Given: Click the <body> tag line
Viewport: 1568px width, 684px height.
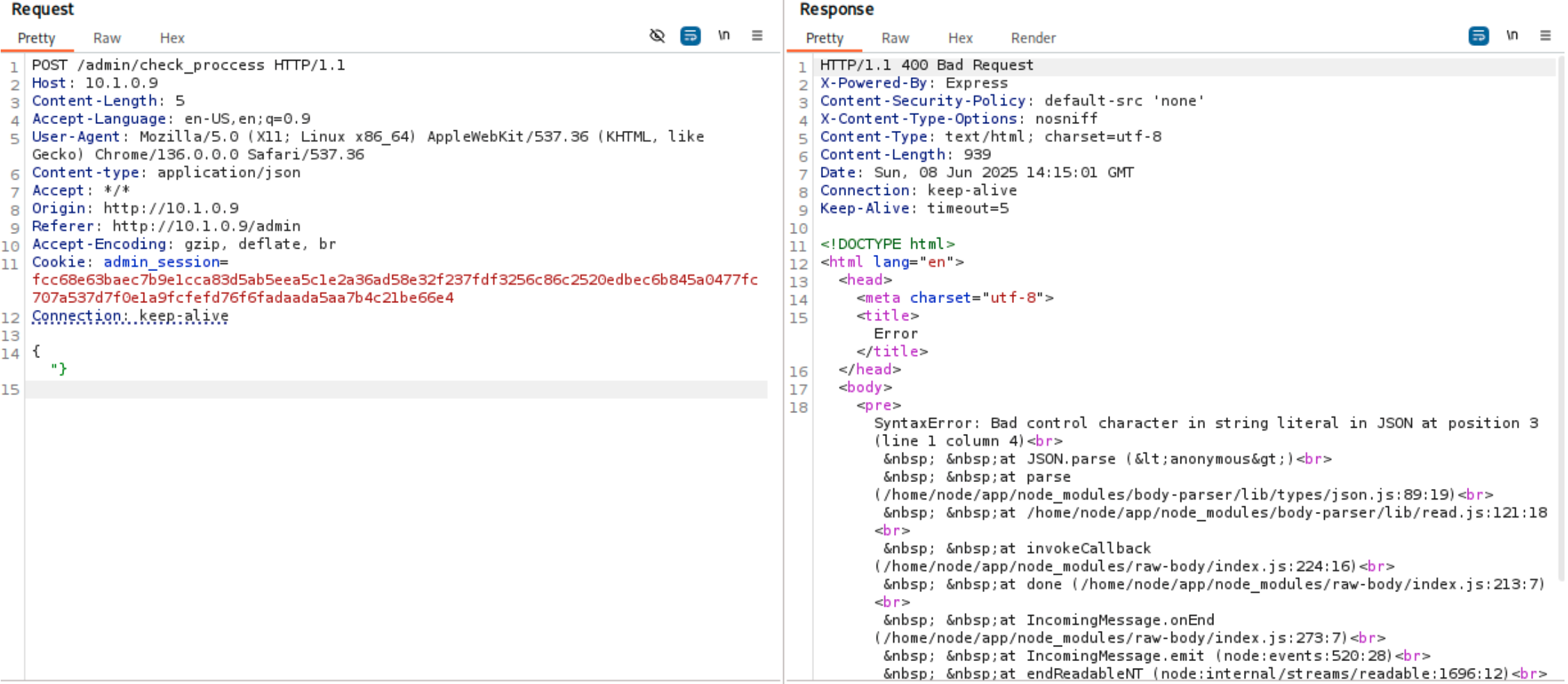Looking at the screenshot, I should click(865, 387).
